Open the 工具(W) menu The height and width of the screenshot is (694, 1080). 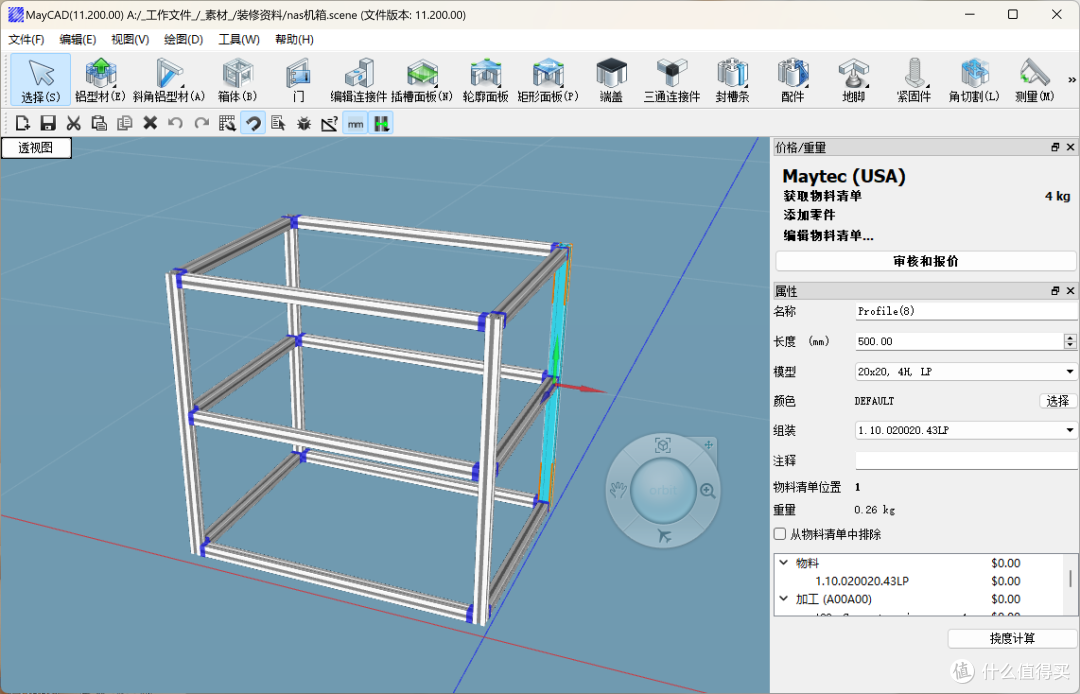coord(239,39)
